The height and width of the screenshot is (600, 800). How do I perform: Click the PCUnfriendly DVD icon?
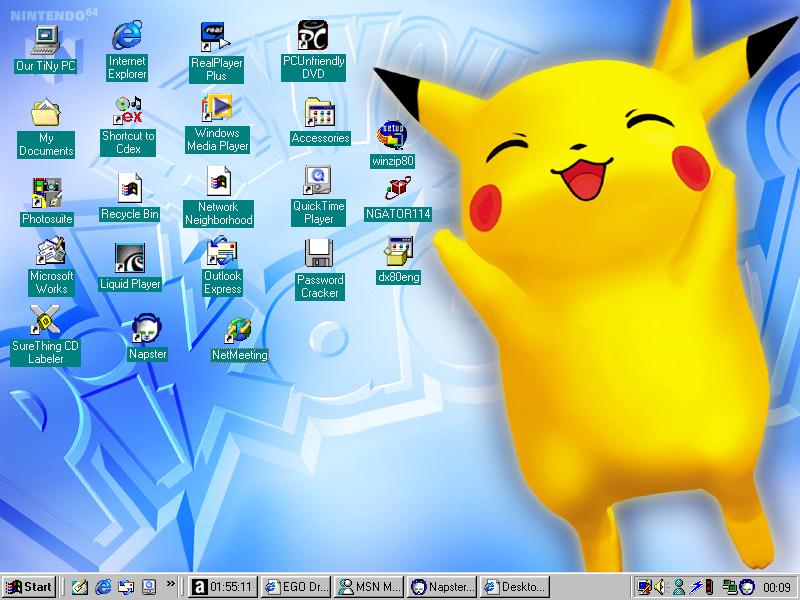click(313, 36)
